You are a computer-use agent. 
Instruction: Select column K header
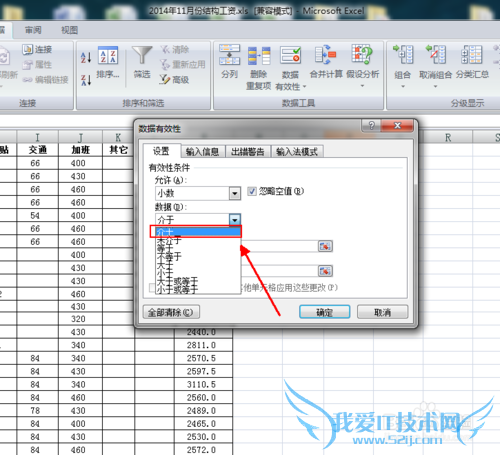click(118, 137)
